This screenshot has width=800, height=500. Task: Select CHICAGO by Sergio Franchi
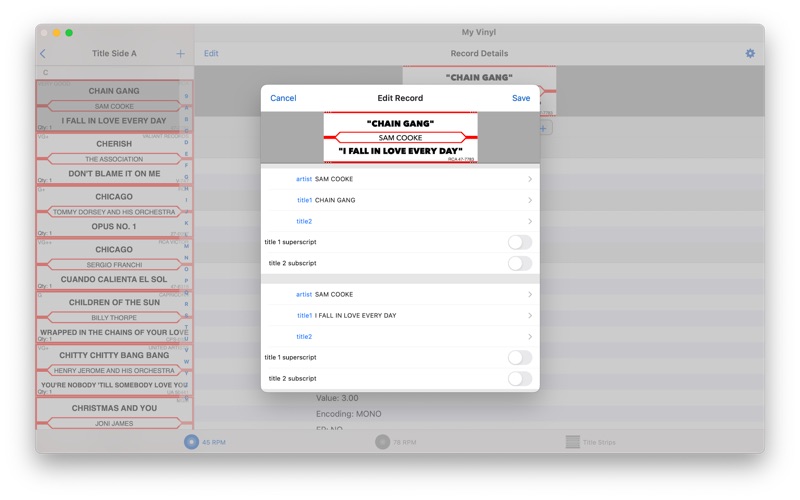point(114,264)
